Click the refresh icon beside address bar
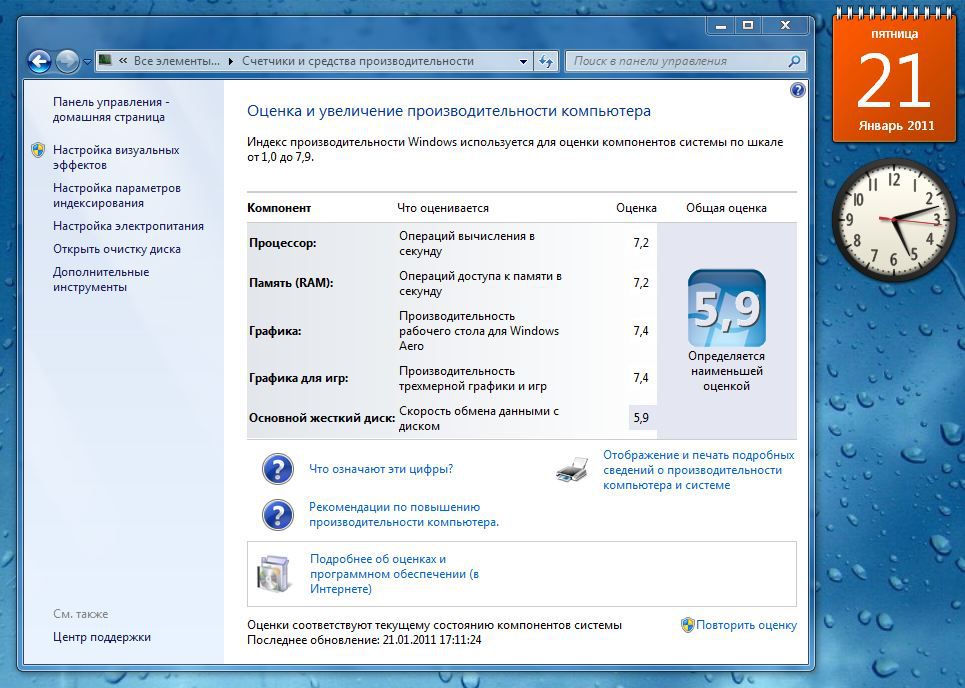Image resolution: width=965 pixels, height=688 pixels. click(546, 61)
